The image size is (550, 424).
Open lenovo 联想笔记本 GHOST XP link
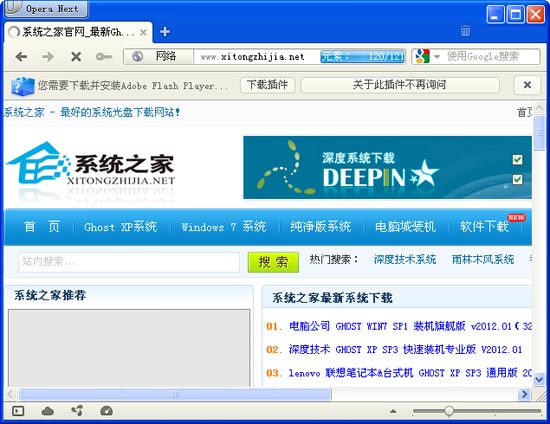(410, 373)
